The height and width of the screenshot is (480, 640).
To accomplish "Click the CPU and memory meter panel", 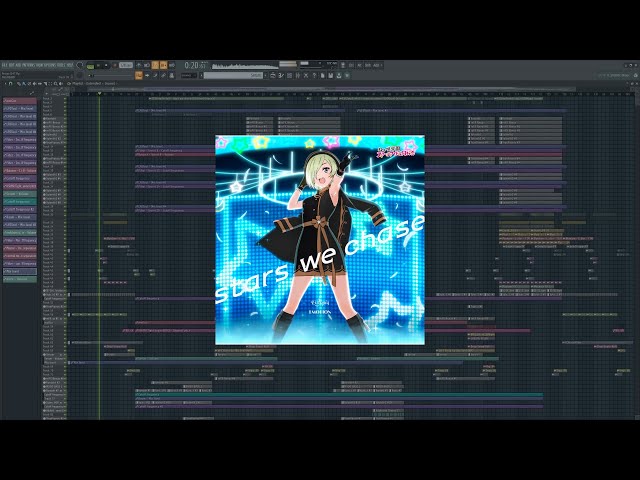I will point(319,65).
